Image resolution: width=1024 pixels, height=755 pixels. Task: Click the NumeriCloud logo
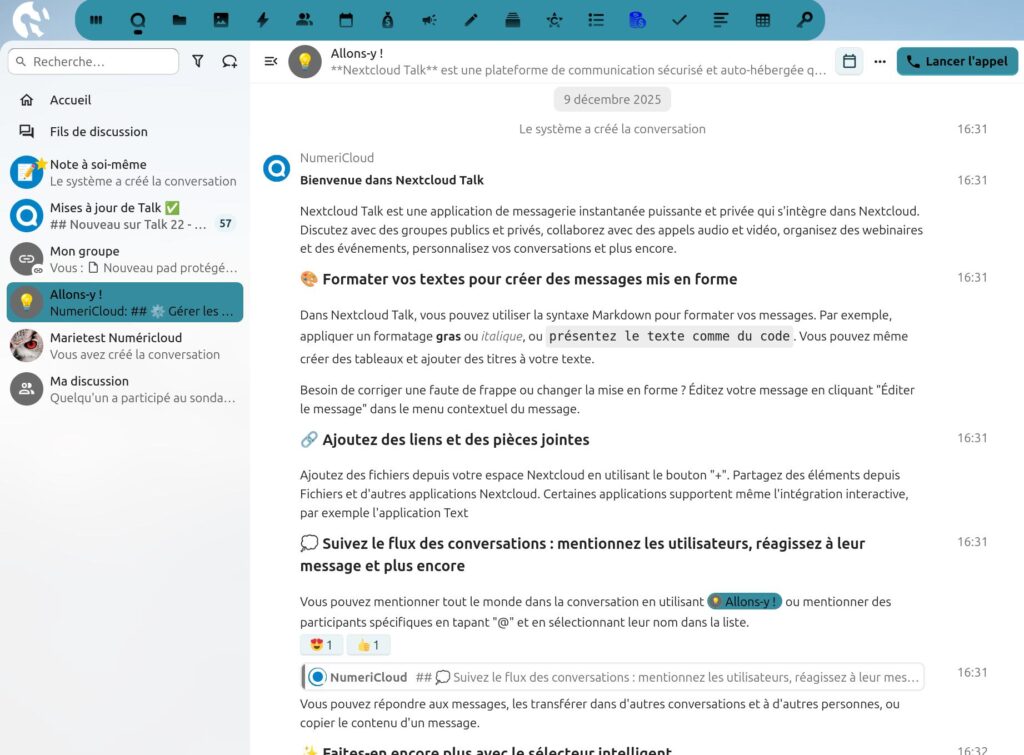[30, 19]
